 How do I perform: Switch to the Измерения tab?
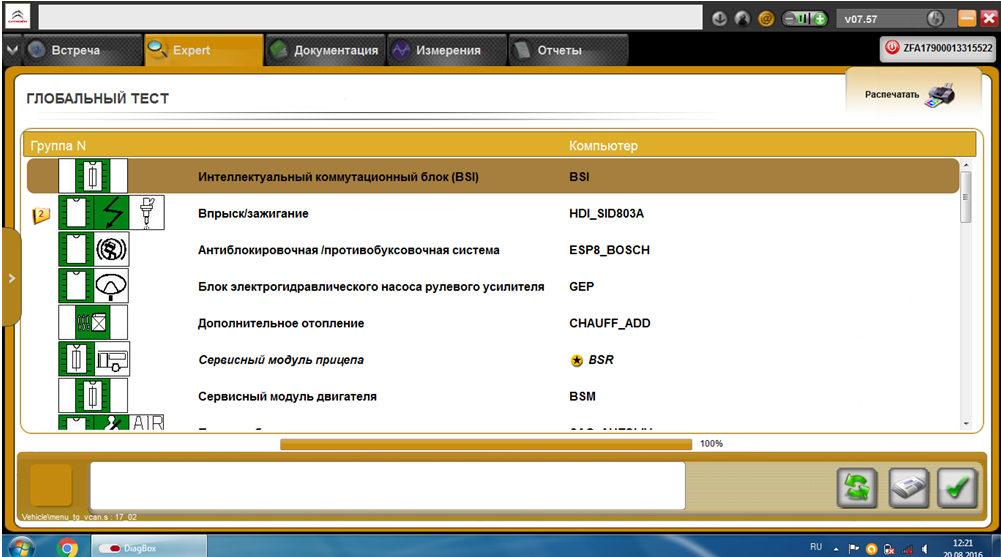436,50
